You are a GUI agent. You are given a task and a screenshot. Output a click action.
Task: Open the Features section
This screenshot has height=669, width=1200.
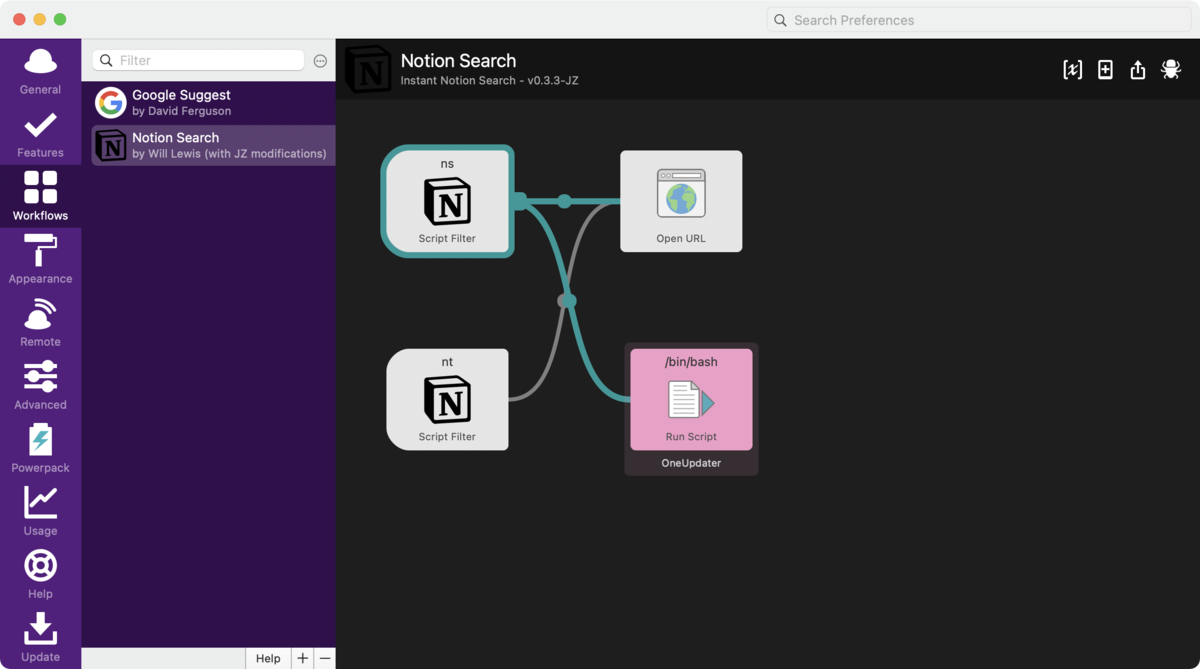(x=40, y=133)
